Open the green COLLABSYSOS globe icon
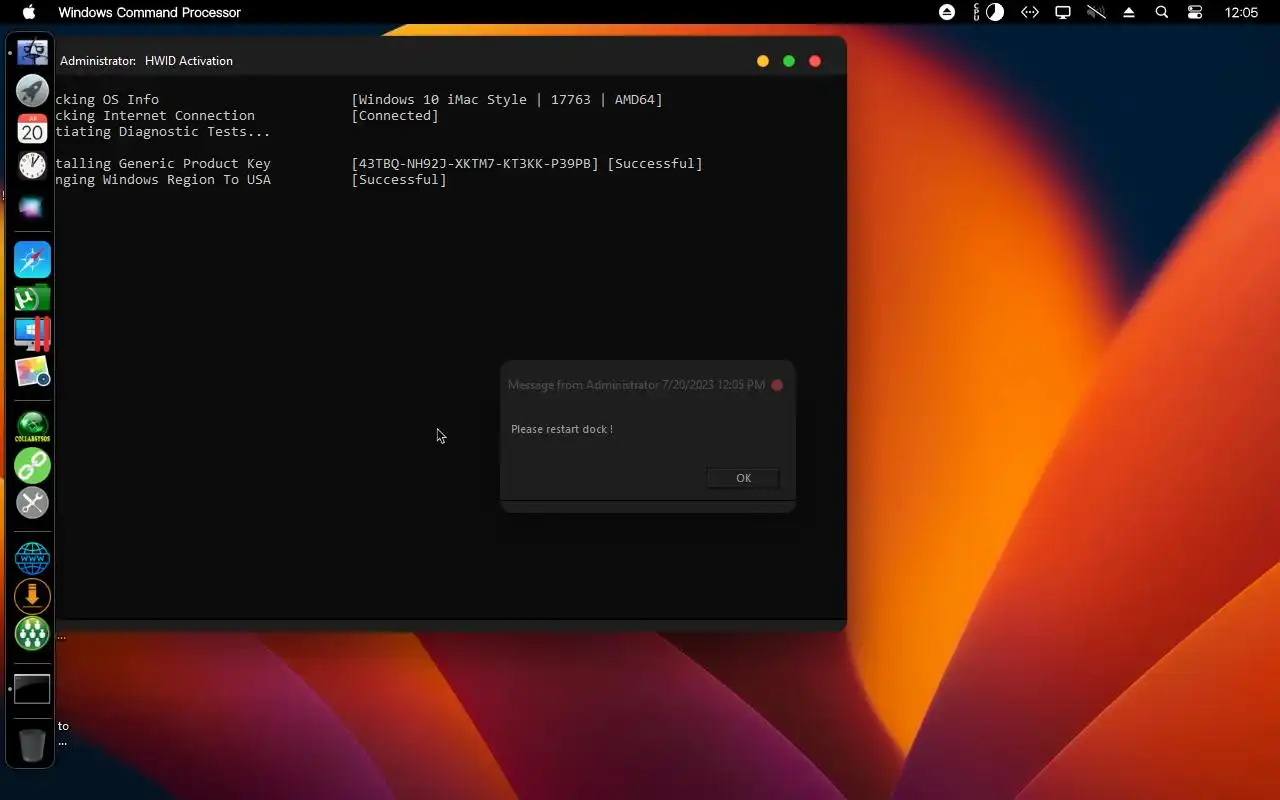This screenshot has height=800, width=1280. 32,427
